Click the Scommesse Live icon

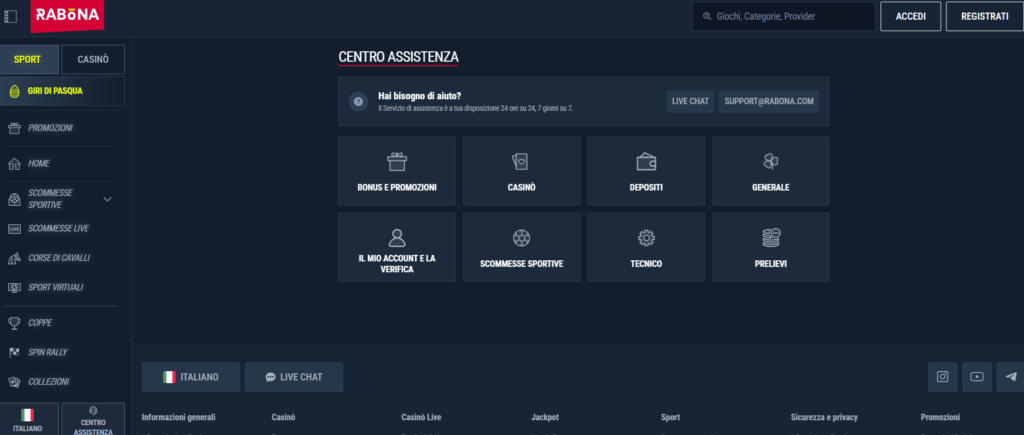pos(14,229)
